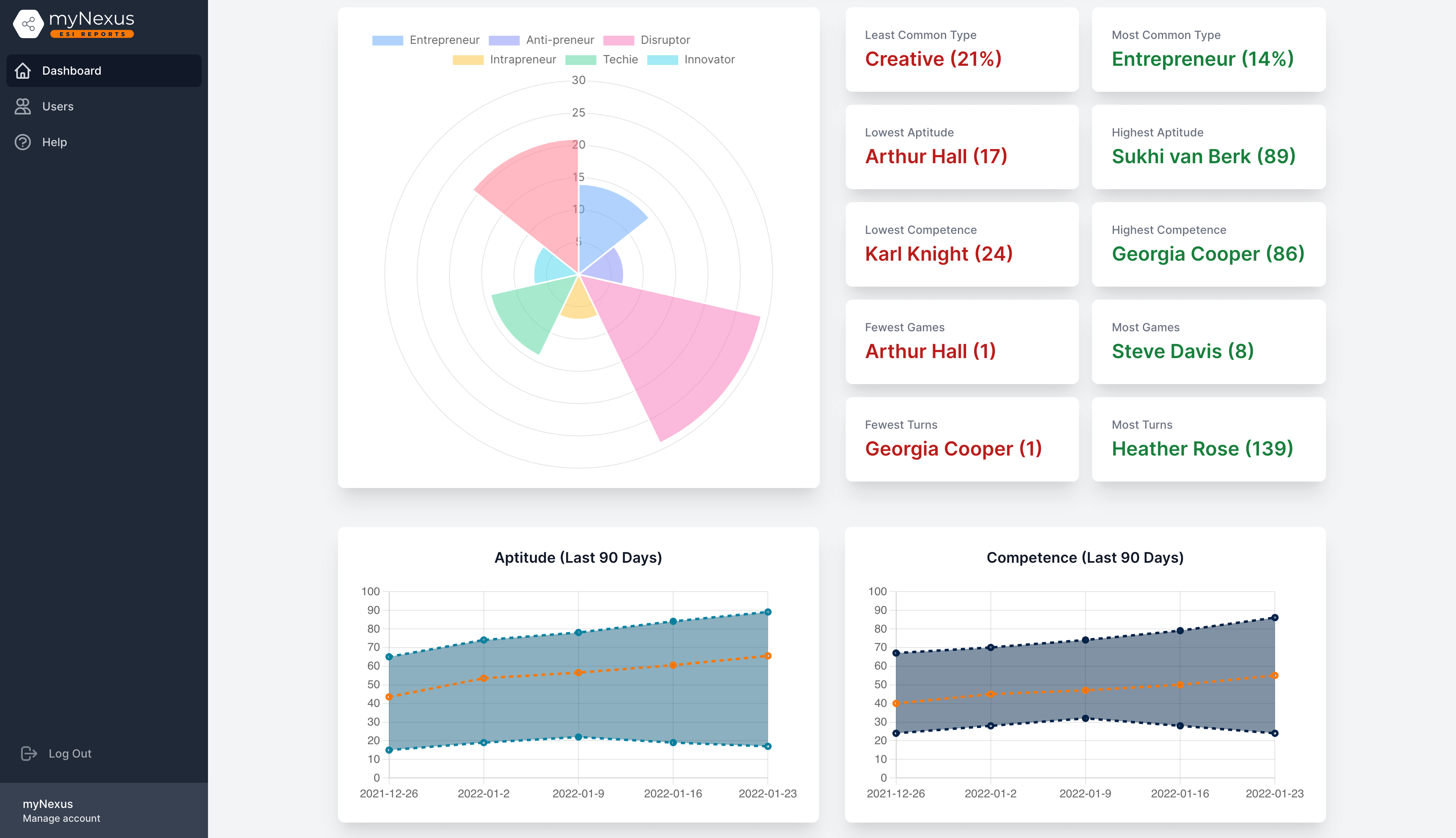This screenshot has width=1456, height=838.
Task: Click the Aptitude (Last 90 Days) title
Action: (578, 558)
